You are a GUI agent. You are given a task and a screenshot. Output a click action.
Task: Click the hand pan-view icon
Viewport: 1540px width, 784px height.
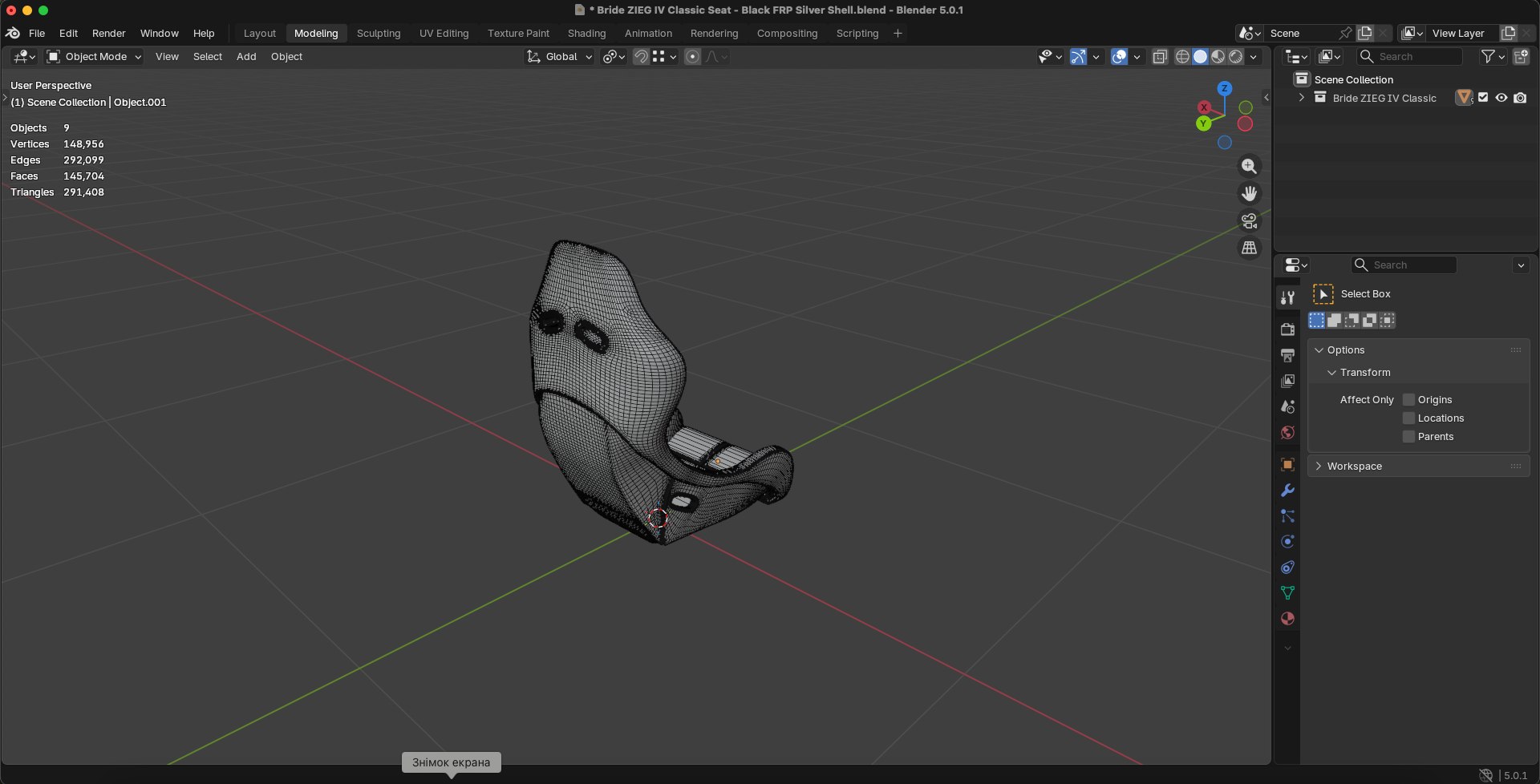coord(1249,193)
